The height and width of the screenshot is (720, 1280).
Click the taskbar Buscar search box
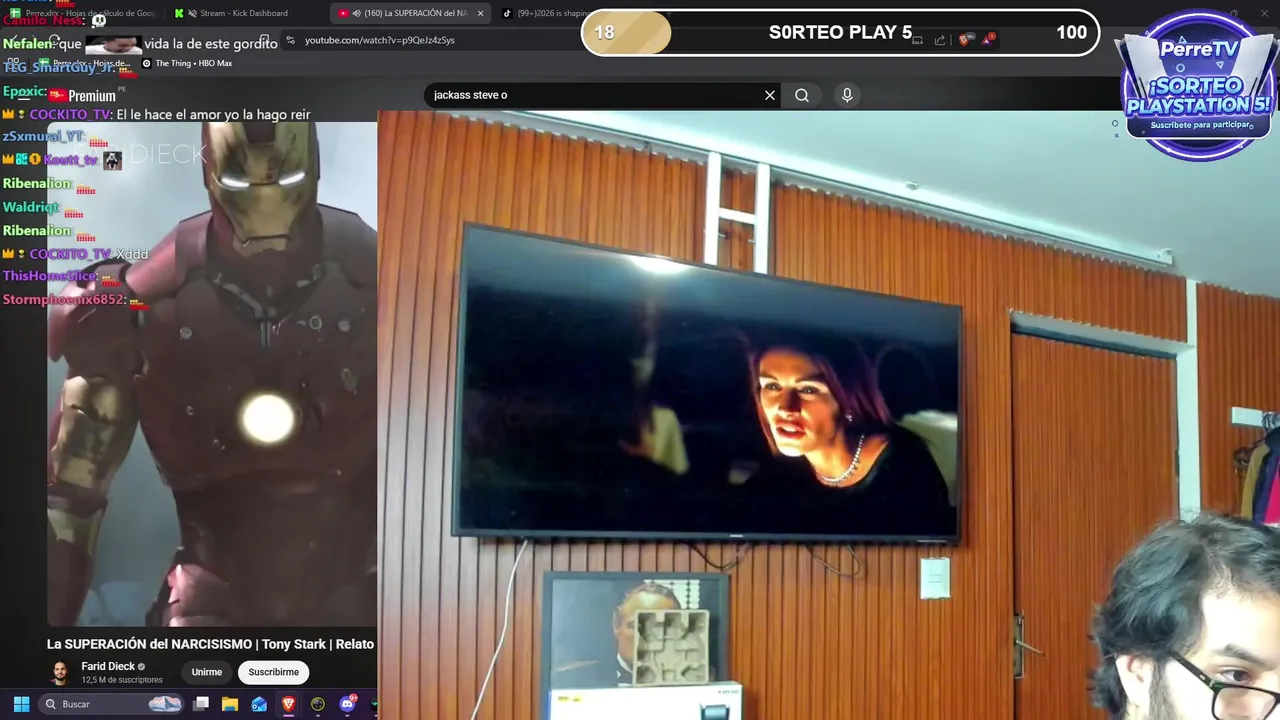pos(112,704)
